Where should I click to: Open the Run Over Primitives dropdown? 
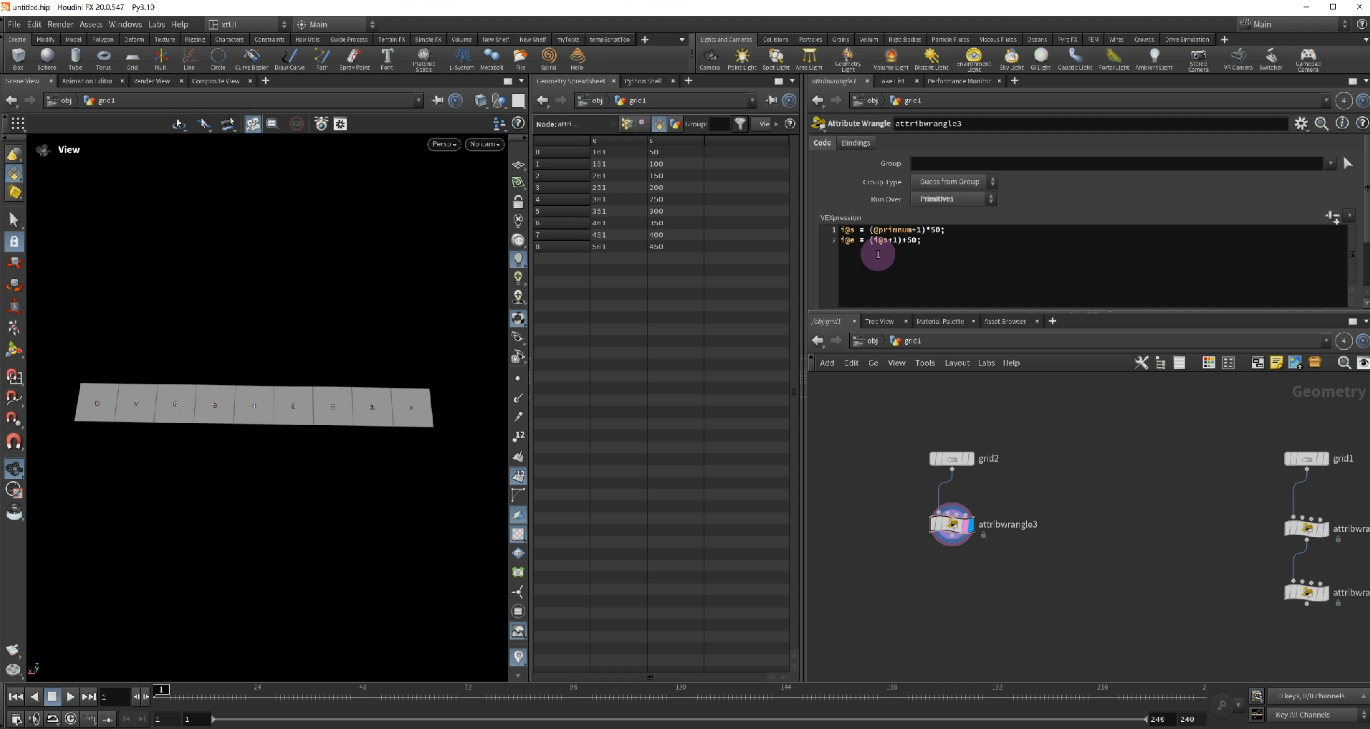coord(953,199)
